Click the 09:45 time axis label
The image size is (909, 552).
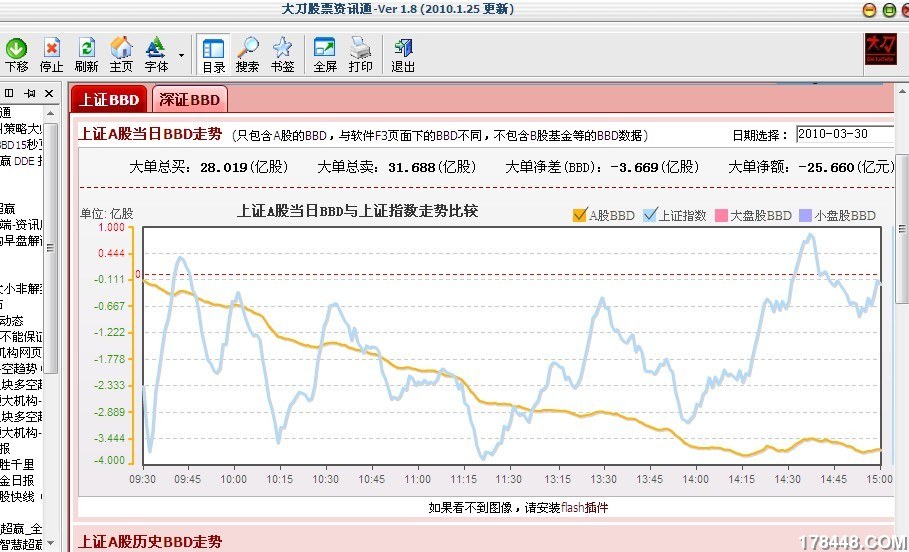coord(187,480)
